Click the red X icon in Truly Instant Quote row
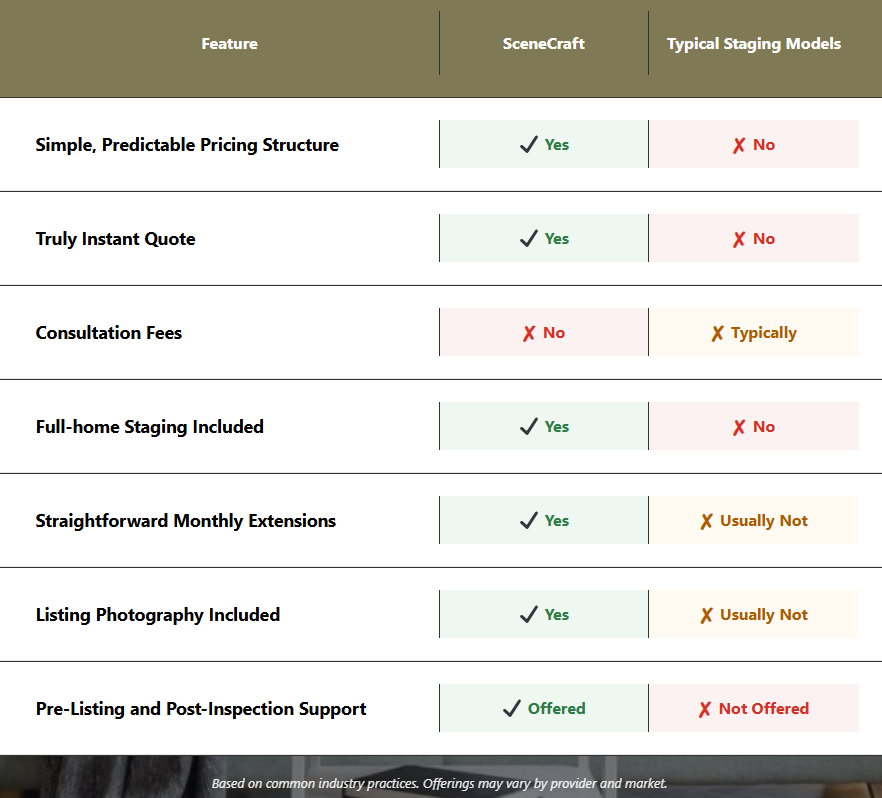Screen dimensions: 882x798 pyautogui.click(x=739, y=239)
